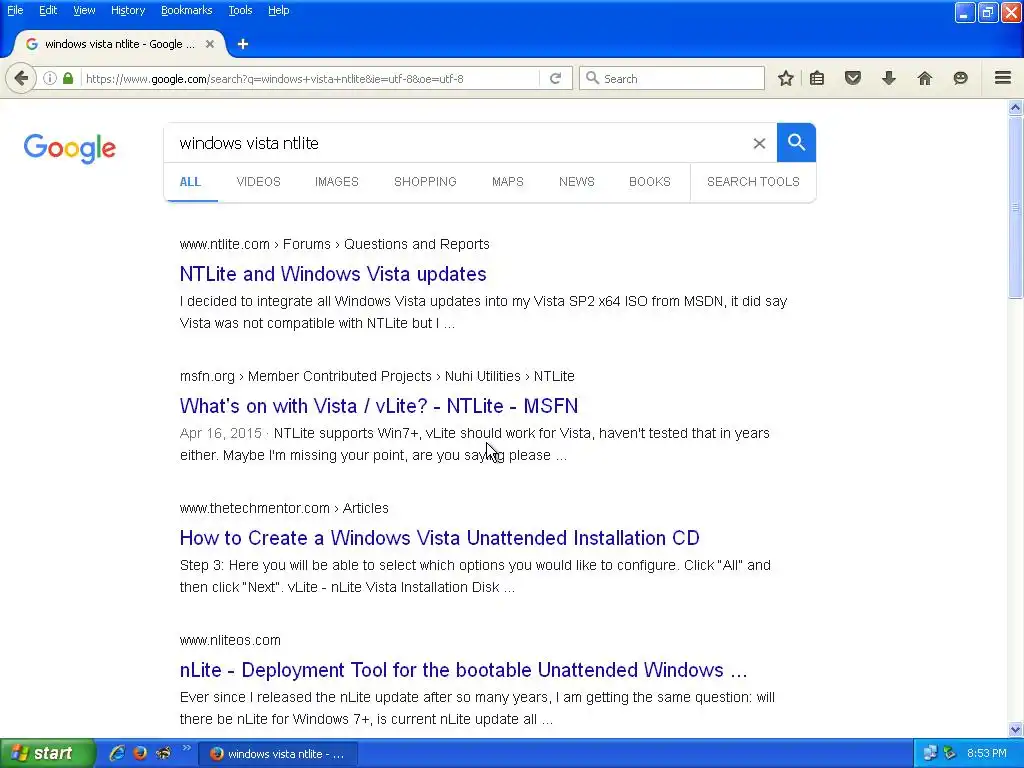Screen dimensions: 1024x768
Task: Open the History menu
Action: (x=128, y=10)
